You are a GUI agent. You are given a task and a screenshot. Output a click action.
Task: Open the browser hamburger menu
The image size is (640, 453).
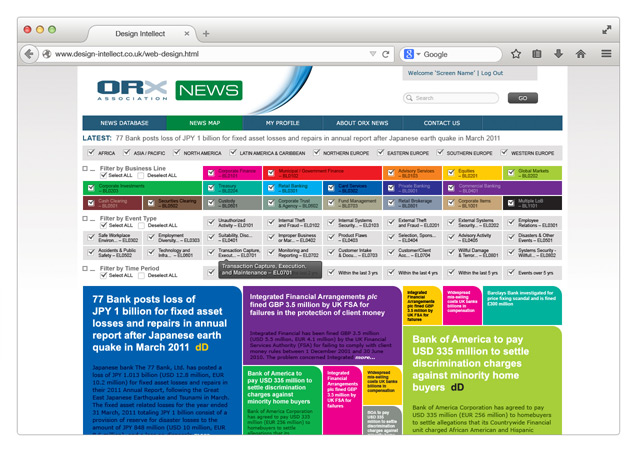[607, 54]
